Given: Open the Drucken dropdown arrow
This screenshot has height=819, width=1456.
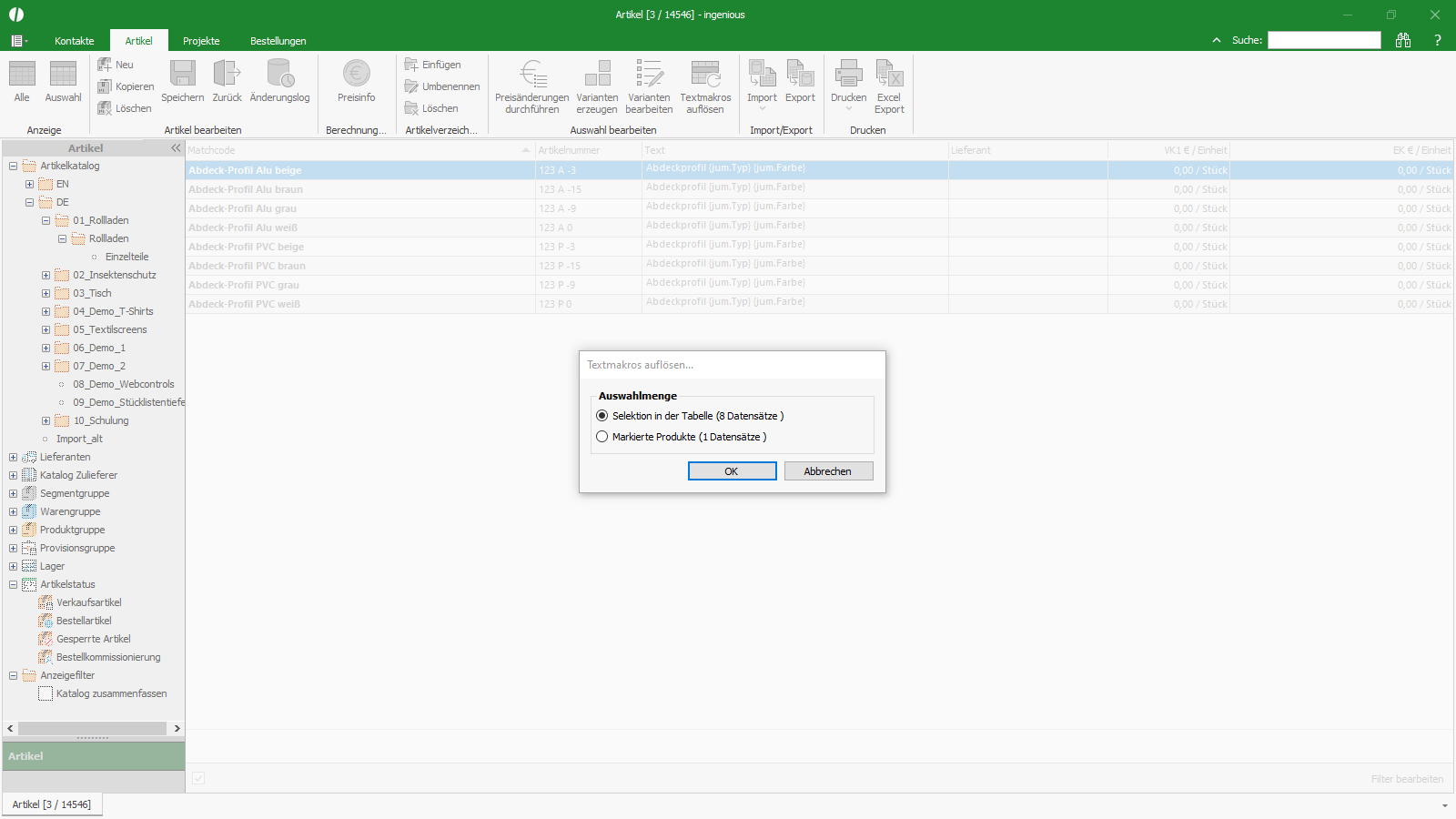Looking at the screenshot, I should [x=848, y=109].
